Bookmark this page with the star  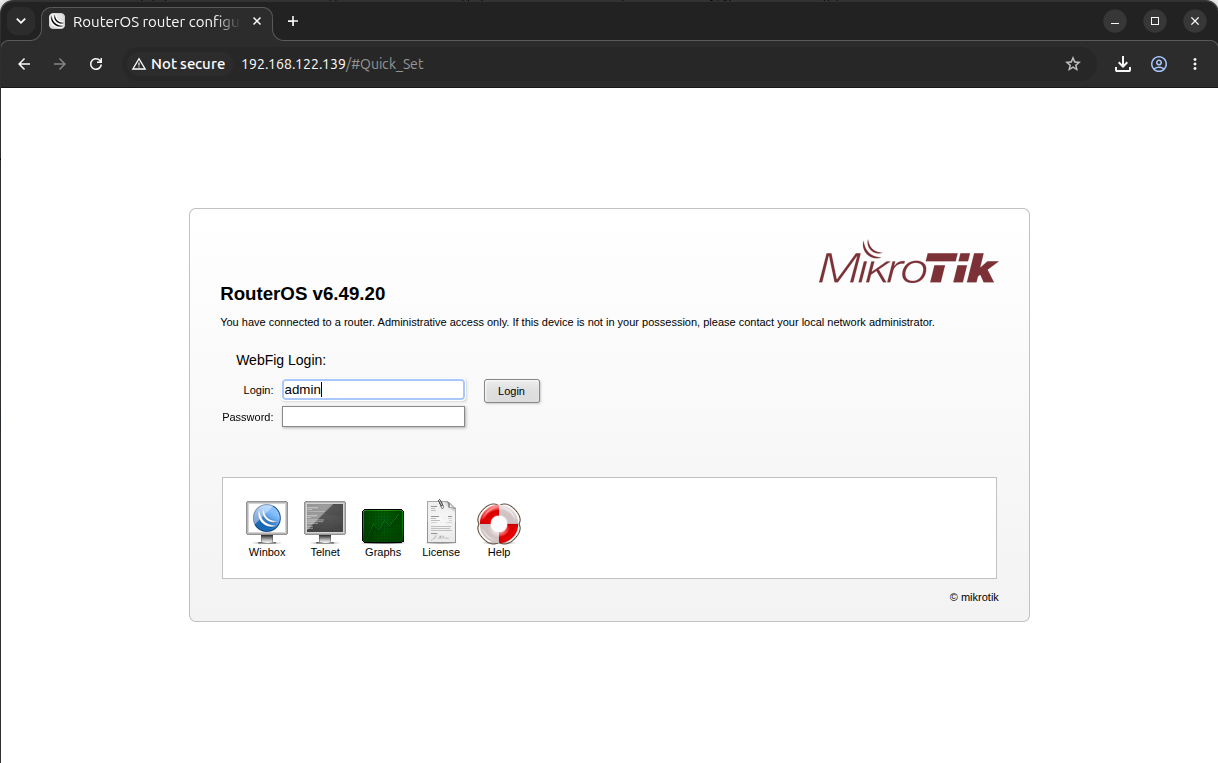1073,64
